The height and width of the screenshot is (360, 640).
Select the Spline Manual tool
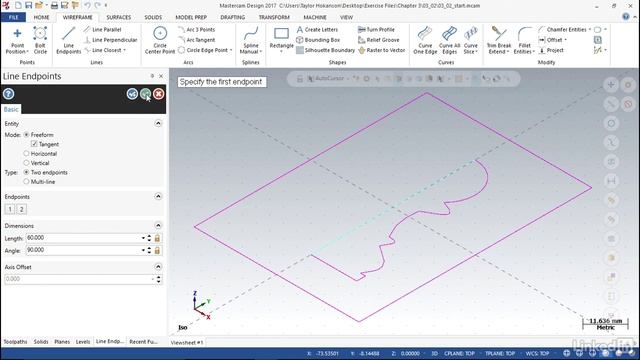251,41
